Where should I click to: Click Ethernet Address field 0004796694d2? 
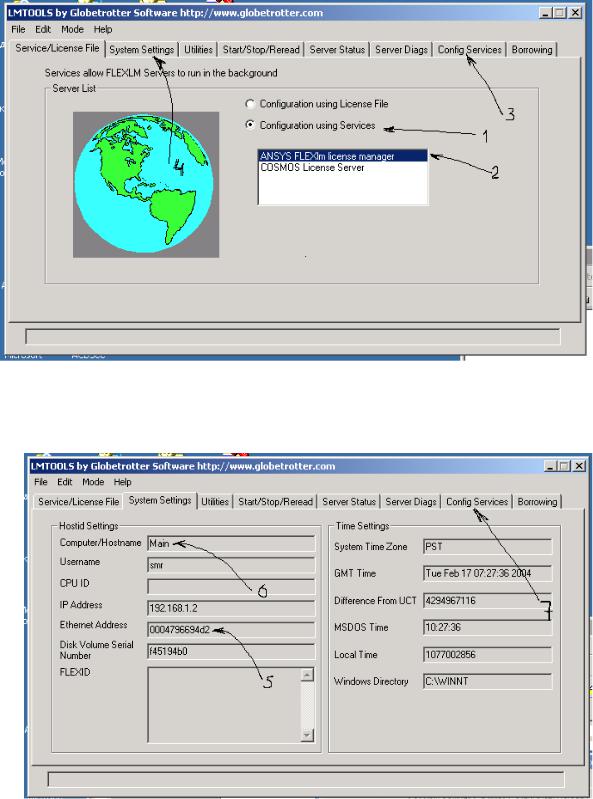click(231, 629)
